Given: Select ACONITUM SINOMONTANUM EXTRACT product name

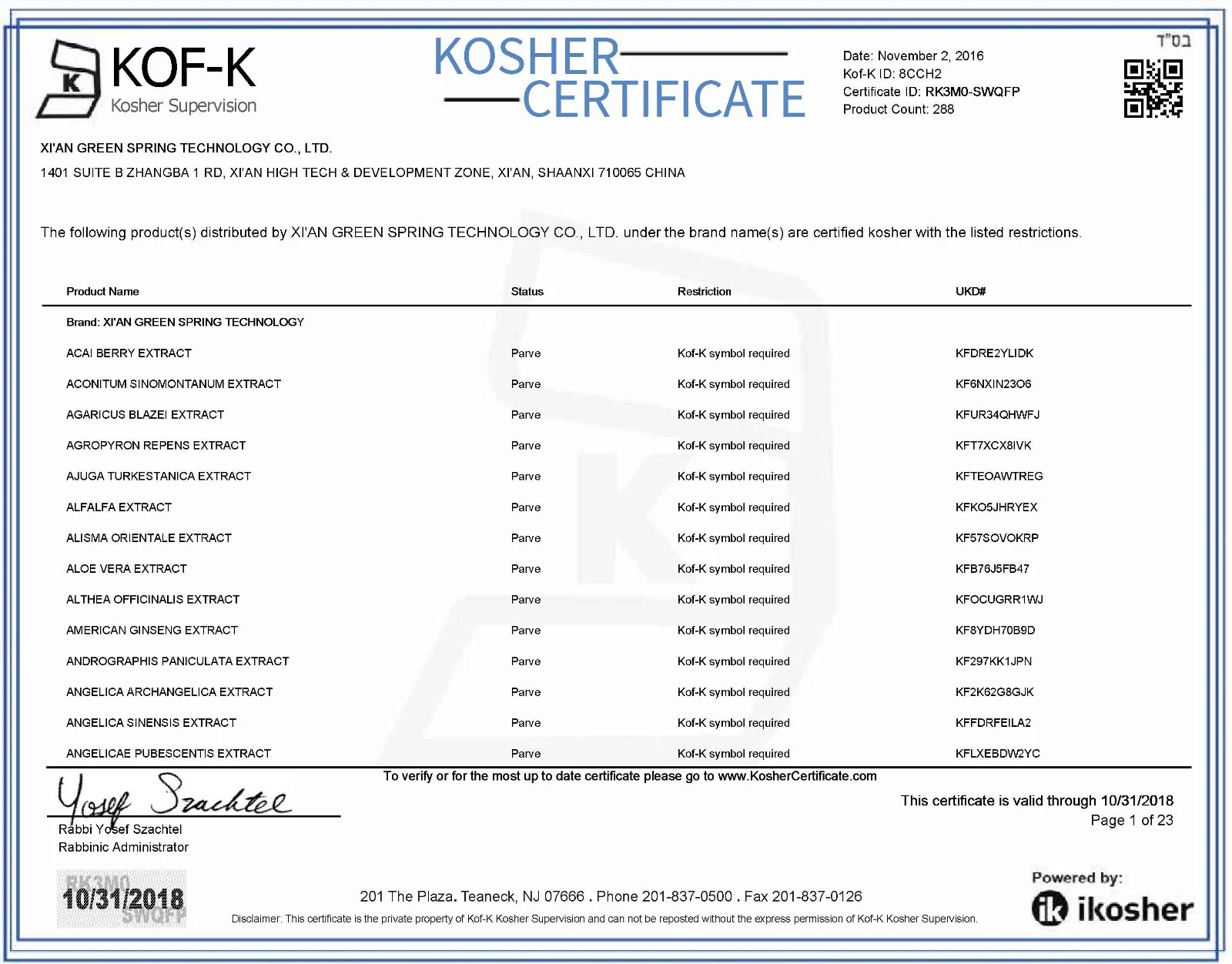Looking at the screenshot, I should click(173, 383).
